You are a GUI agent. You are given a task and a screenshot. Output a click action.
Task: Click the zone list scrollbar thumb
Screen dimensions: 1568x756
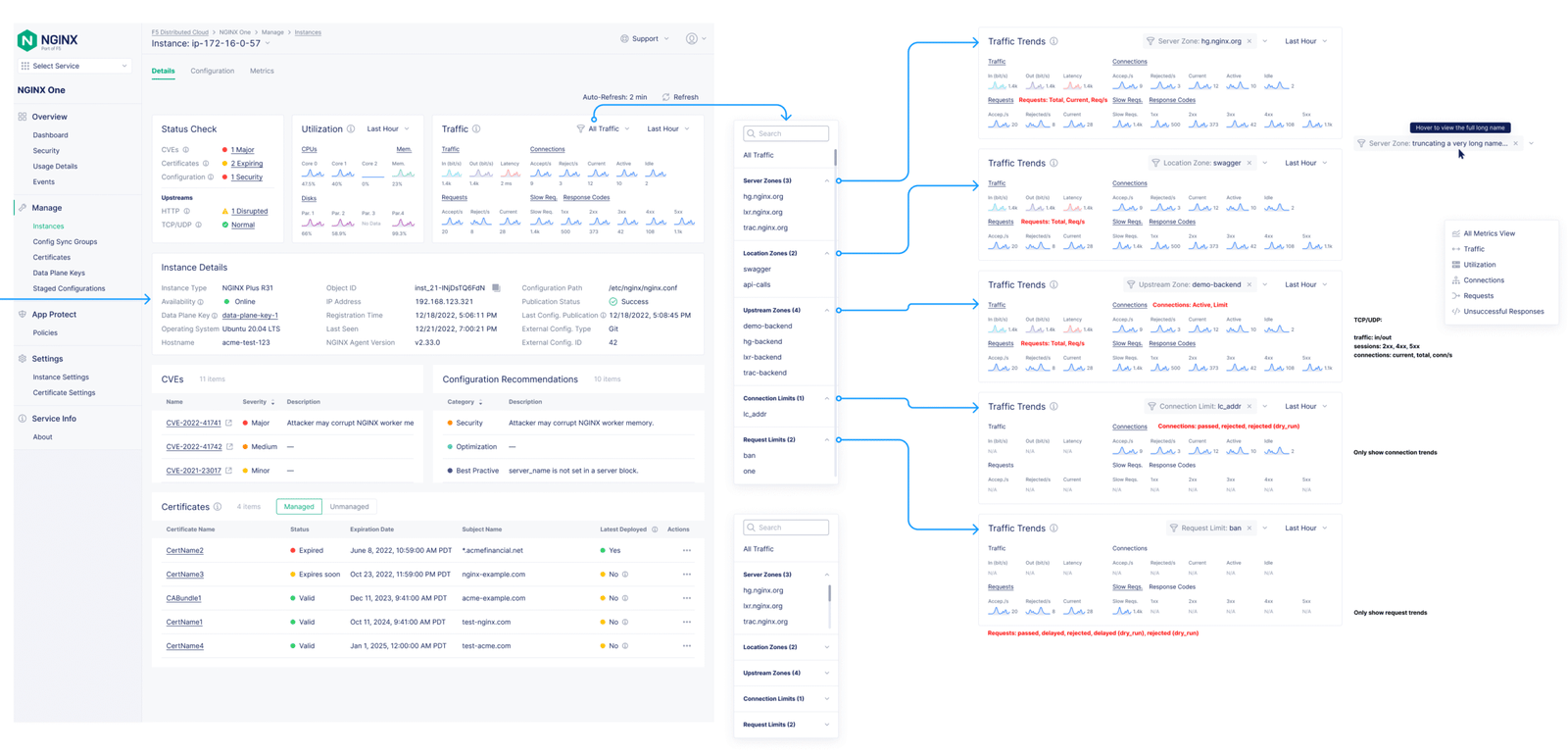(835, 157)
